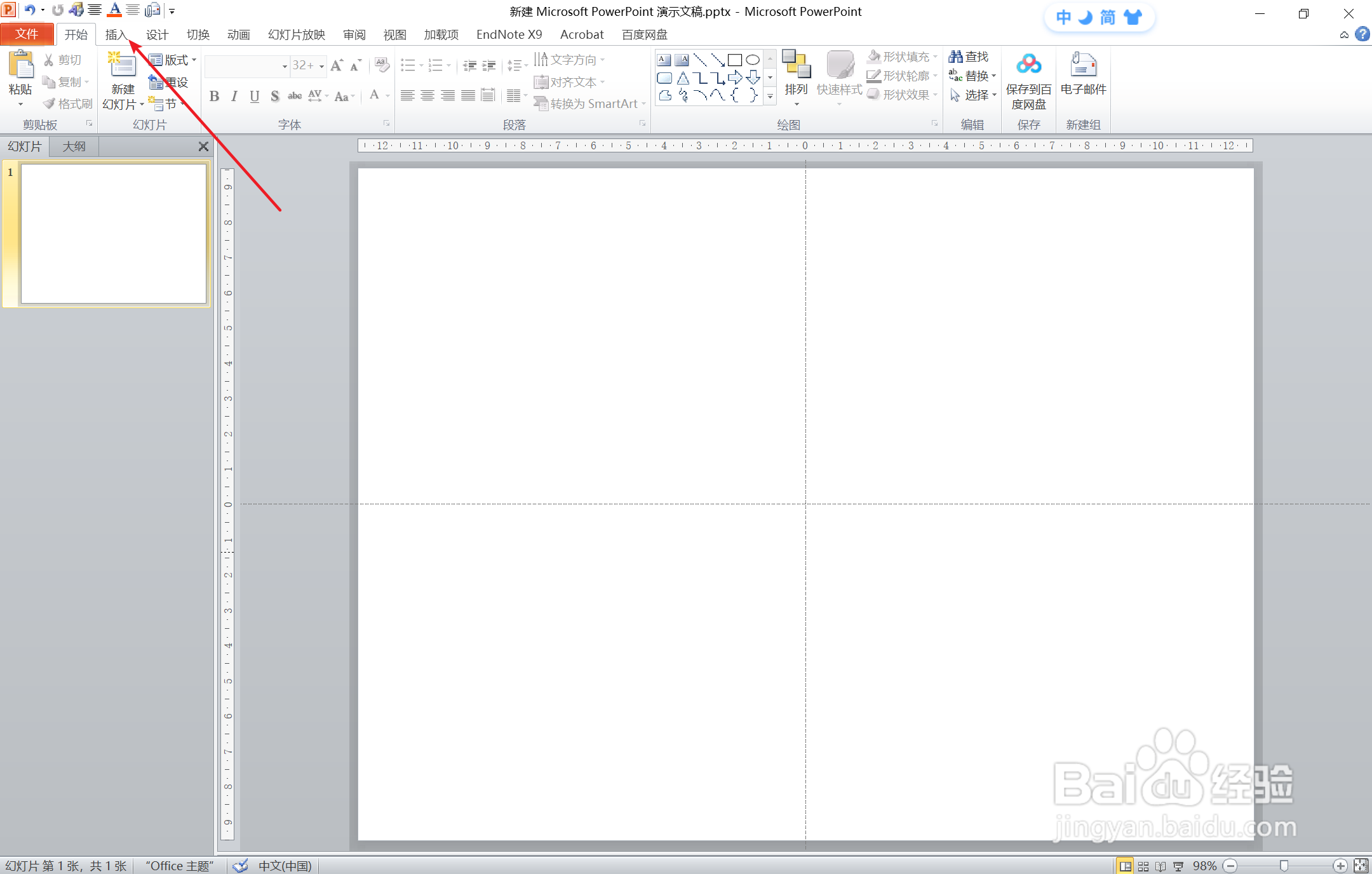The width and height of the screenshot is (1372, 874).
Task: Click Save to Baidu Netdisk icon
Action: coord(1029,65)
